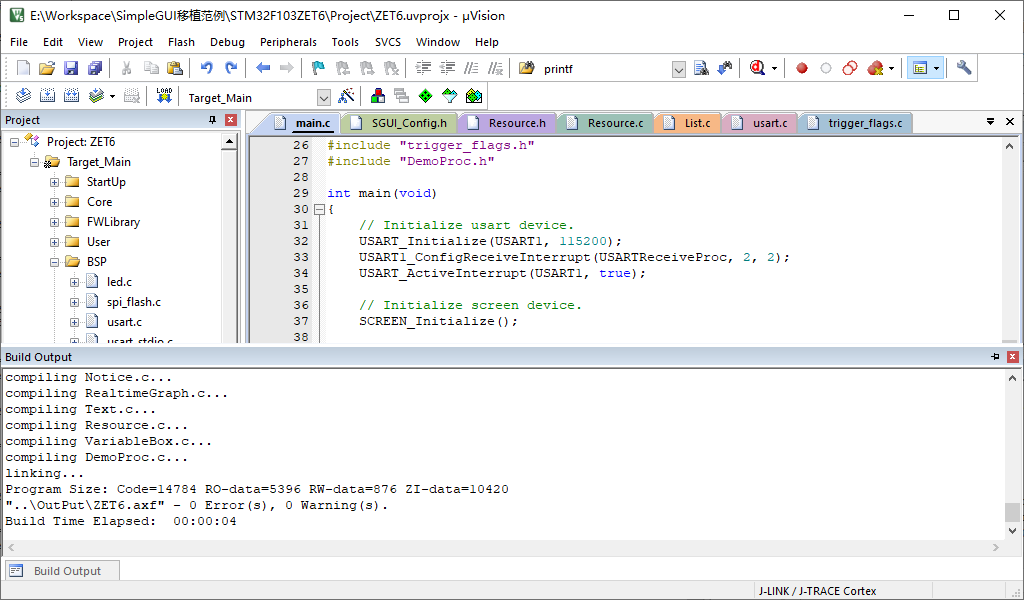Close the Project panel
1024x600 pixels.
(231, 120)
